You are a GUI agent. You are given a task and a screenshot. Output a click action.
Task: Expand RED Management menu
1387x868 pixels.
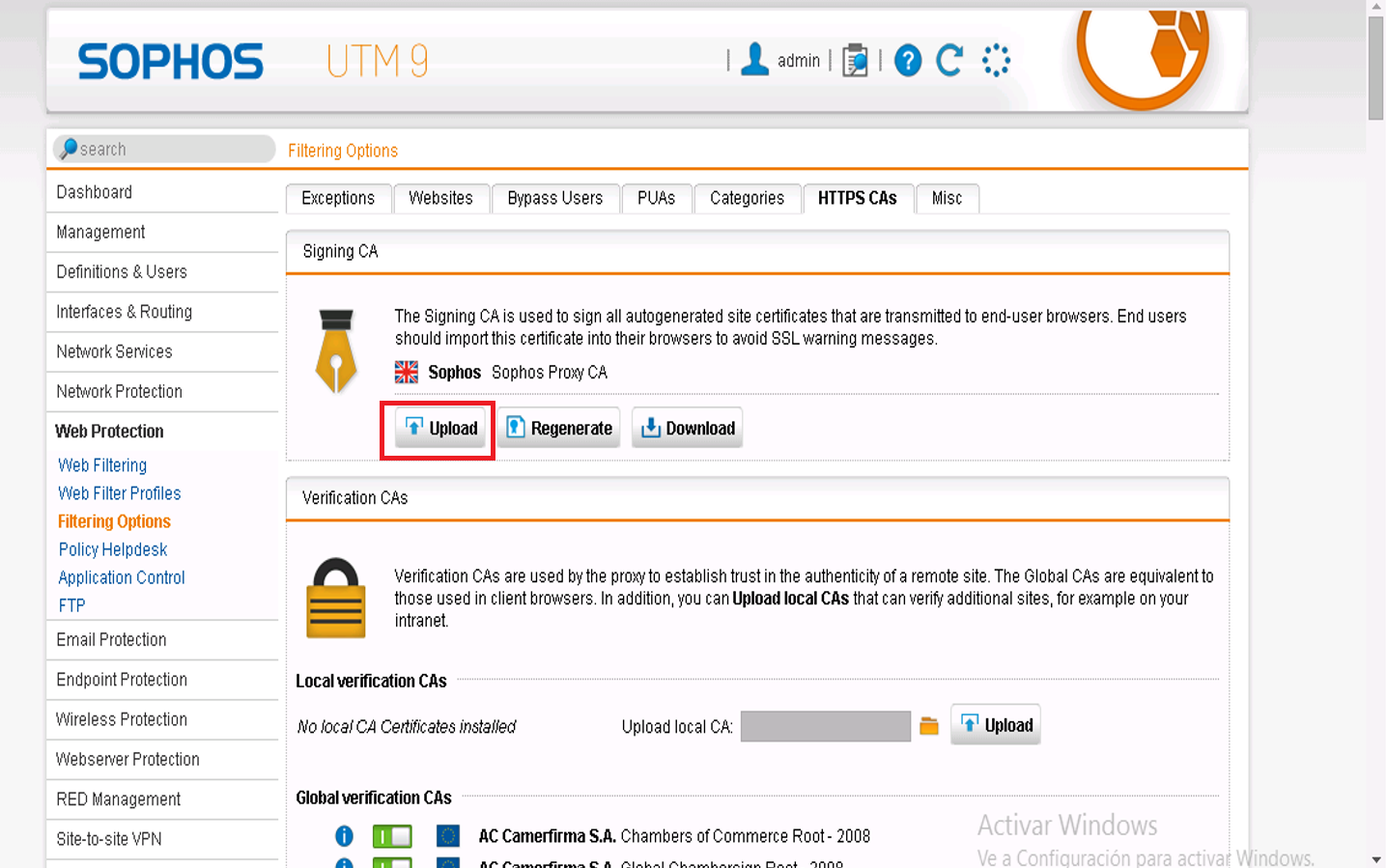[162, 799]
